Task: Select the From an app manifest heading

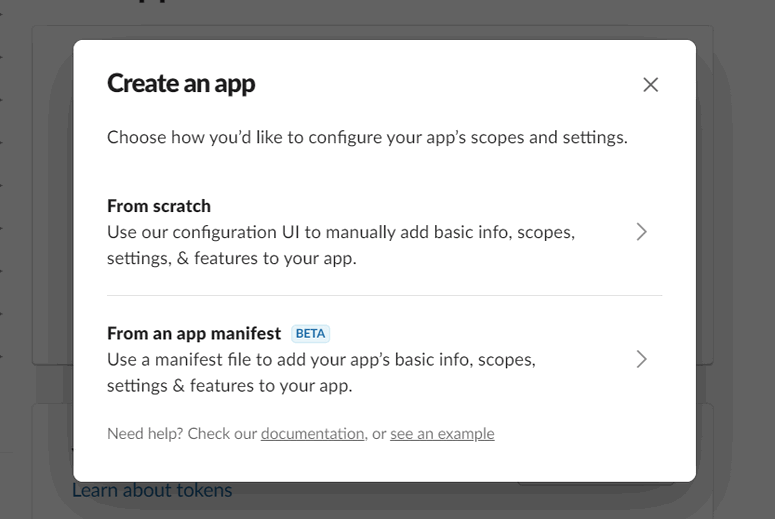Action: (194, 333)
